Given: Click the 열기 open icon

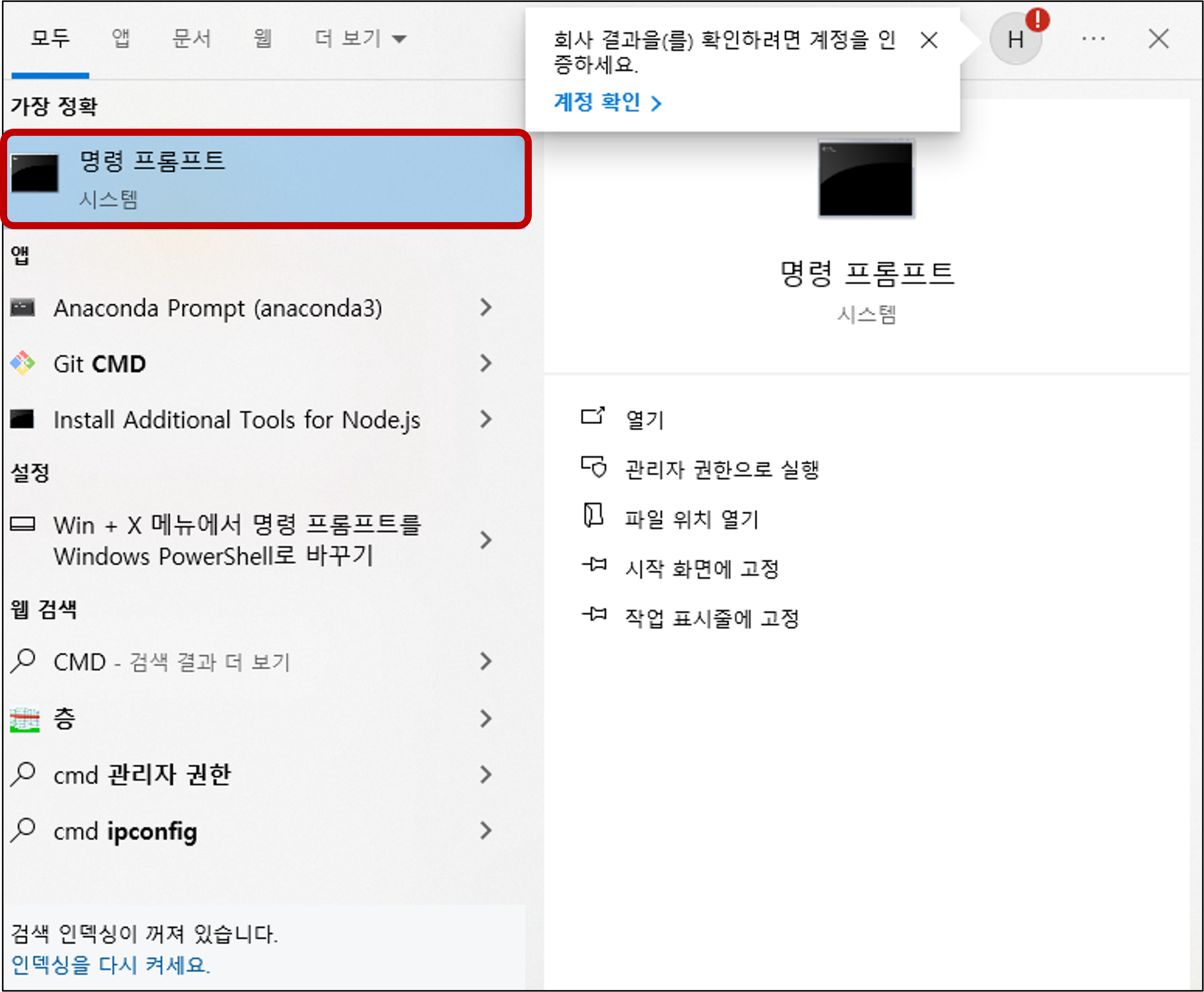Looking at the screenshot, I should pos(592,416).
